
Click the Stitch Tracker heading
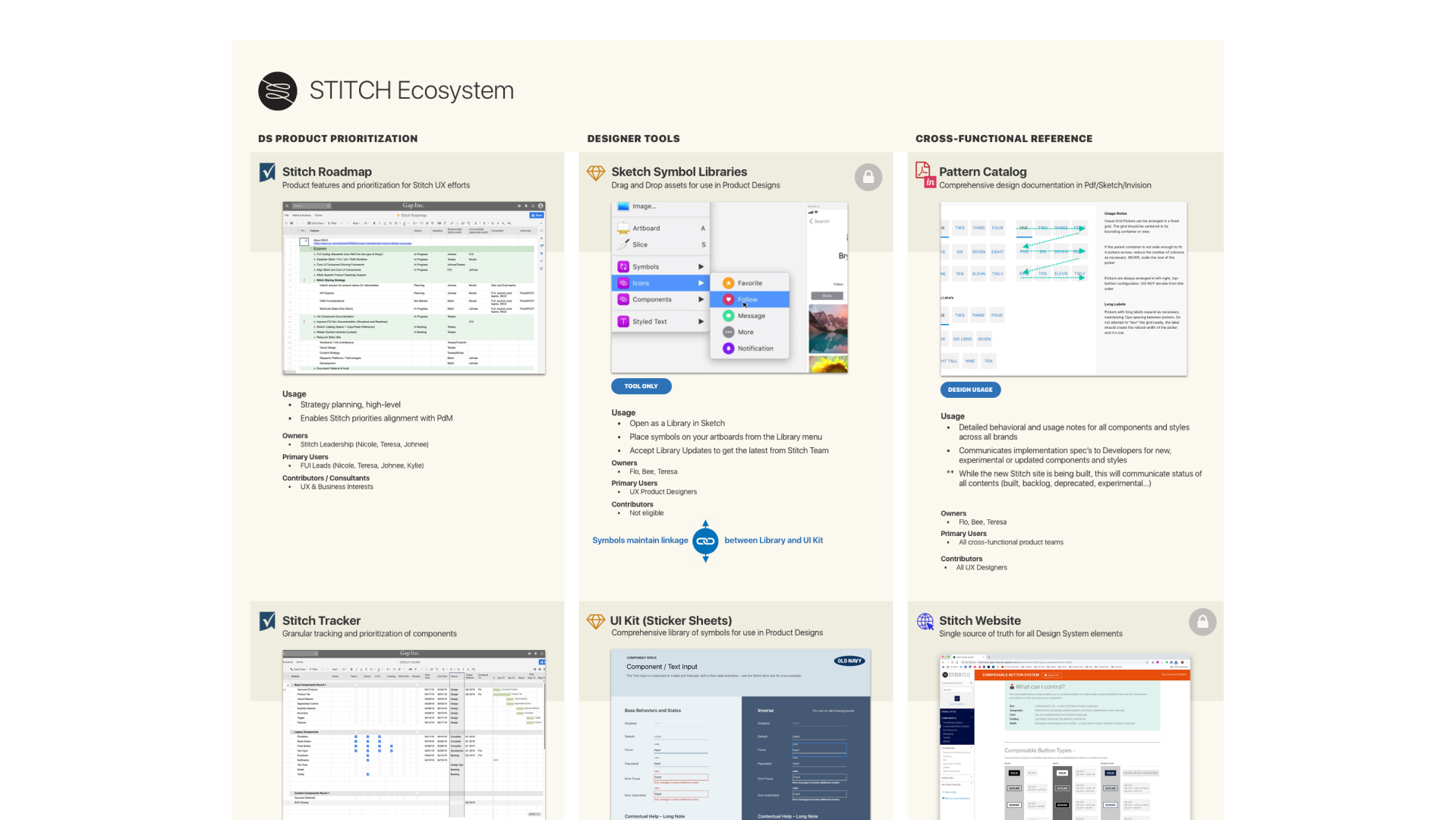pos(321,620)
